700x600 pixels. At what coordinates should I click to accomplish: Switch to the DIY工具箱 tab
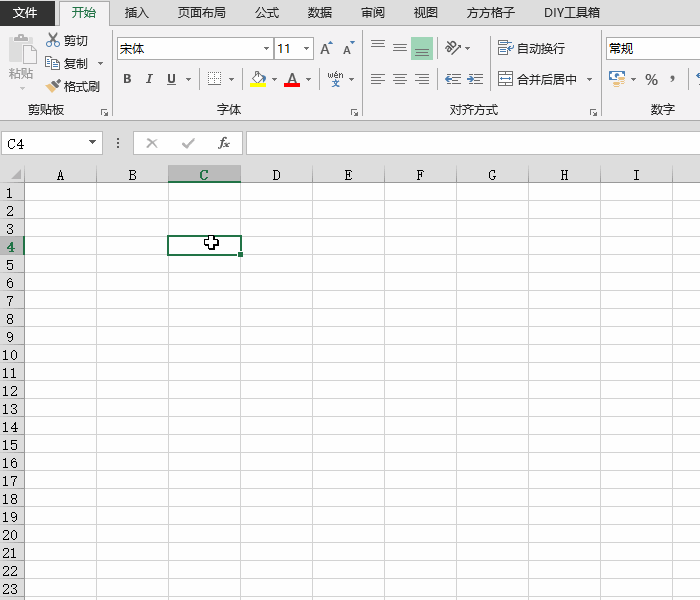tap(571, 12)
